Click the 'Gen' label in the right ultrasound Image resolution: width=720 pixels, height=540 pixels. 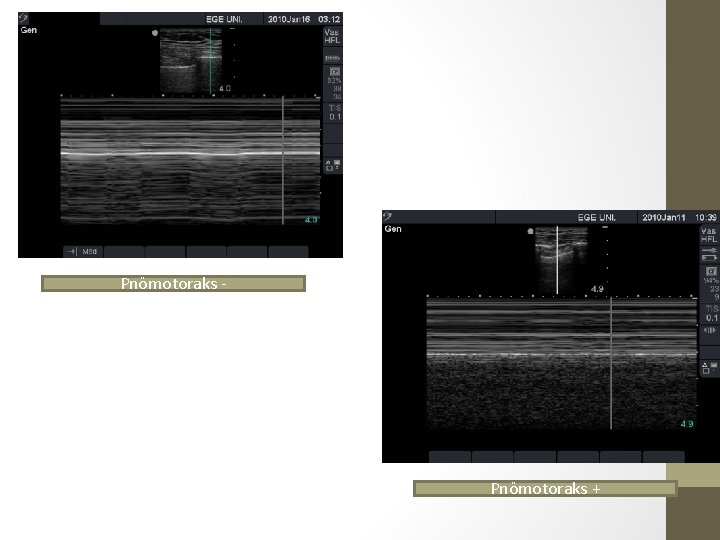tap(393, 229)
